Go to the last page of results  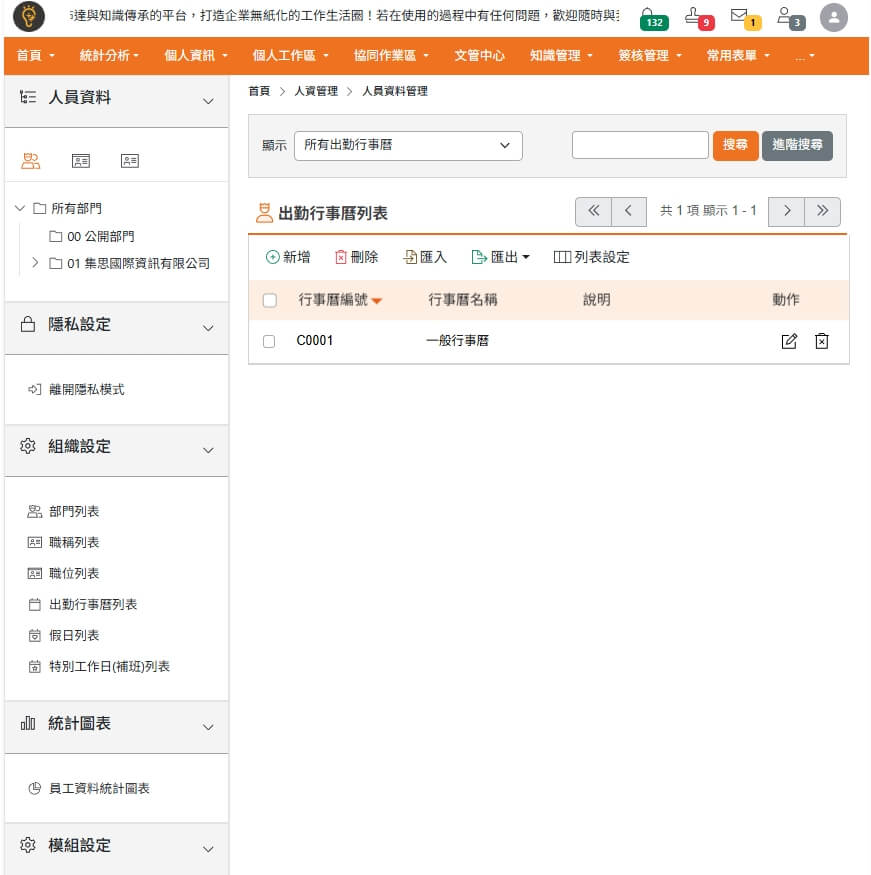822,211
